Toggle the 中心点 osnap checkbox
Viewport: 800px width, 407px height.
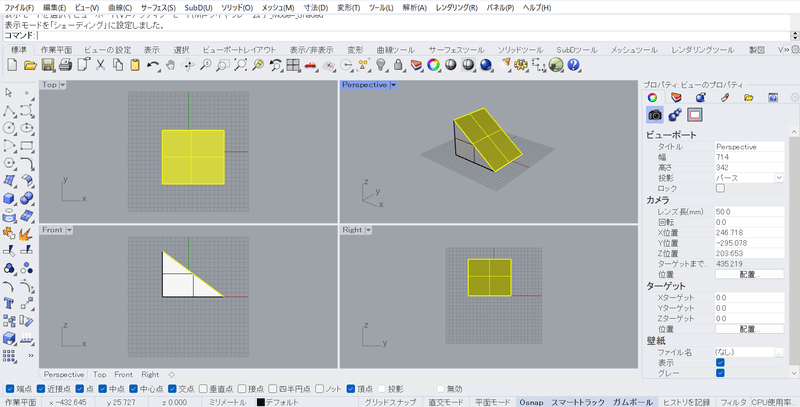(133, 389)
